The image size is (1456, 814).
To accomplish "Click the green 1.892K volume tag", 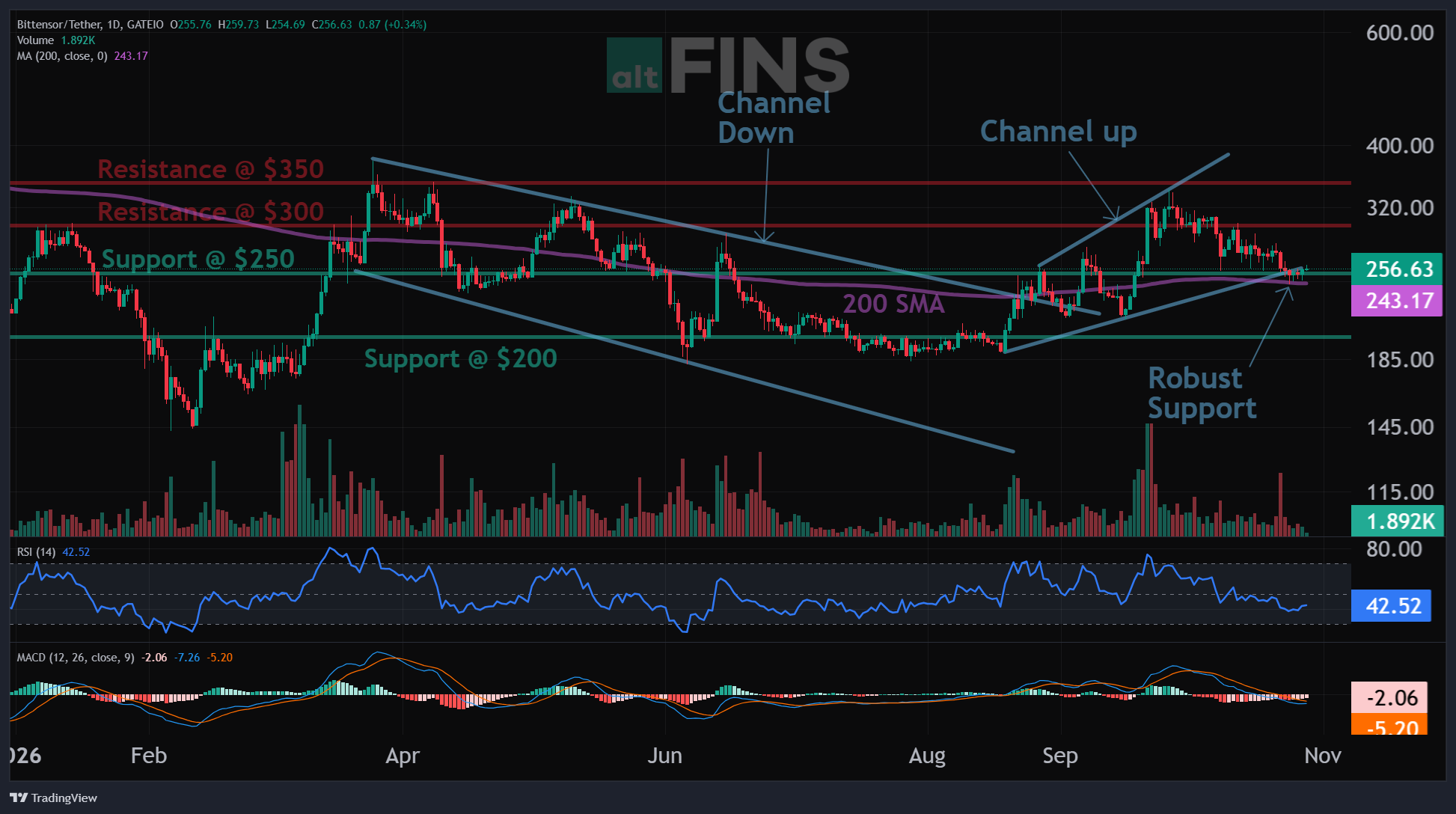I will (1398, 521).
